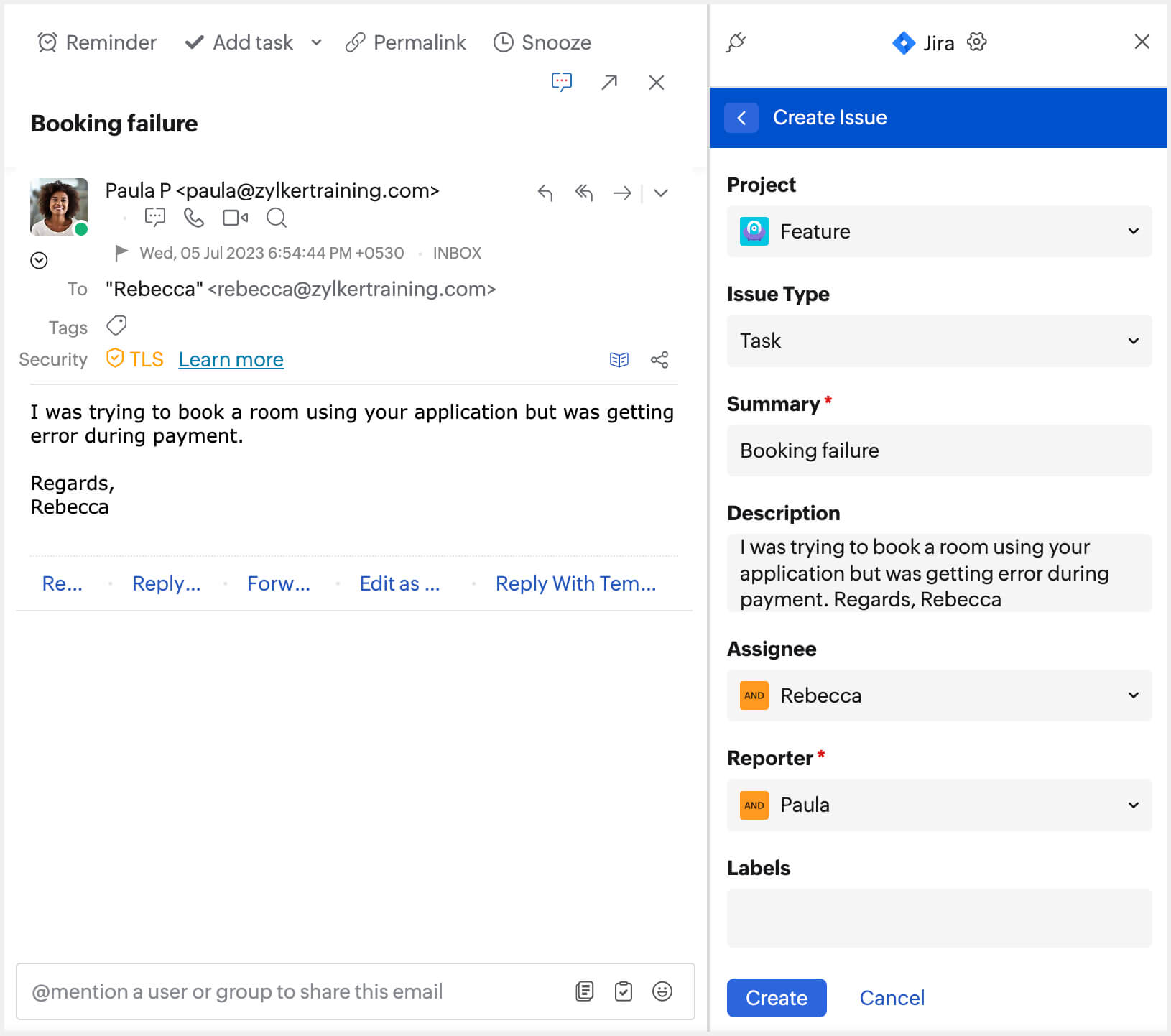
Task: Click the reply-all arrow icon
Action: (583, 193)
